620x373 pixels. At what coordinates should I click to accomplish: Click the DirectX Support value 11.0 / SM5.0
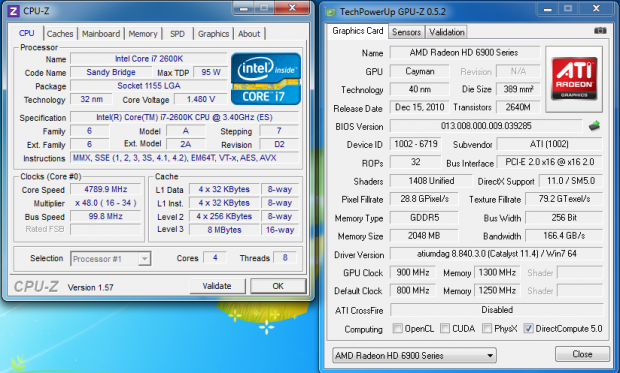[571, 181]
